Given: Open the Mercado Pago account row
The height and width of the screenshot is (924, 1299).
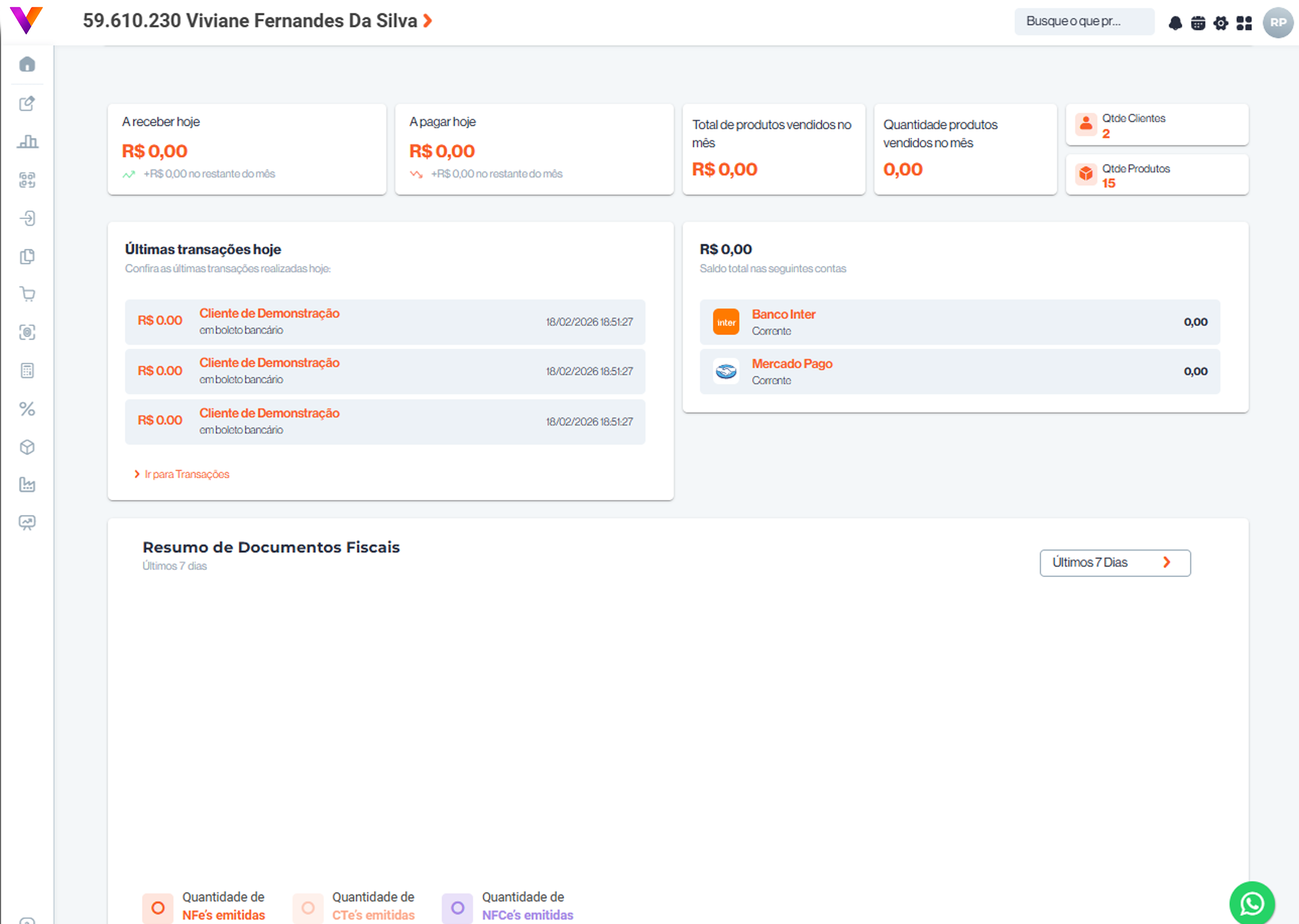Looking at the screenshot, I should click(x=959, y=372).
